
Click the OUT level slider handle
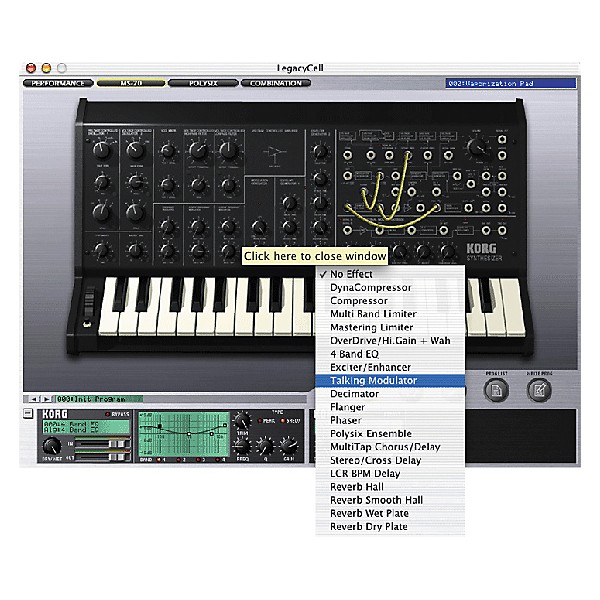tap(114, 457)
